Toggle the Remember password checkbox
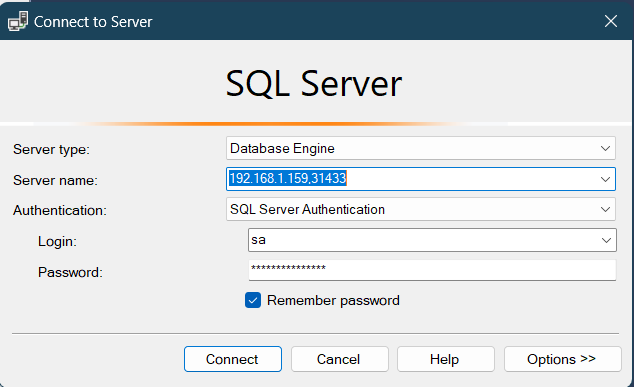 point(253,300)
